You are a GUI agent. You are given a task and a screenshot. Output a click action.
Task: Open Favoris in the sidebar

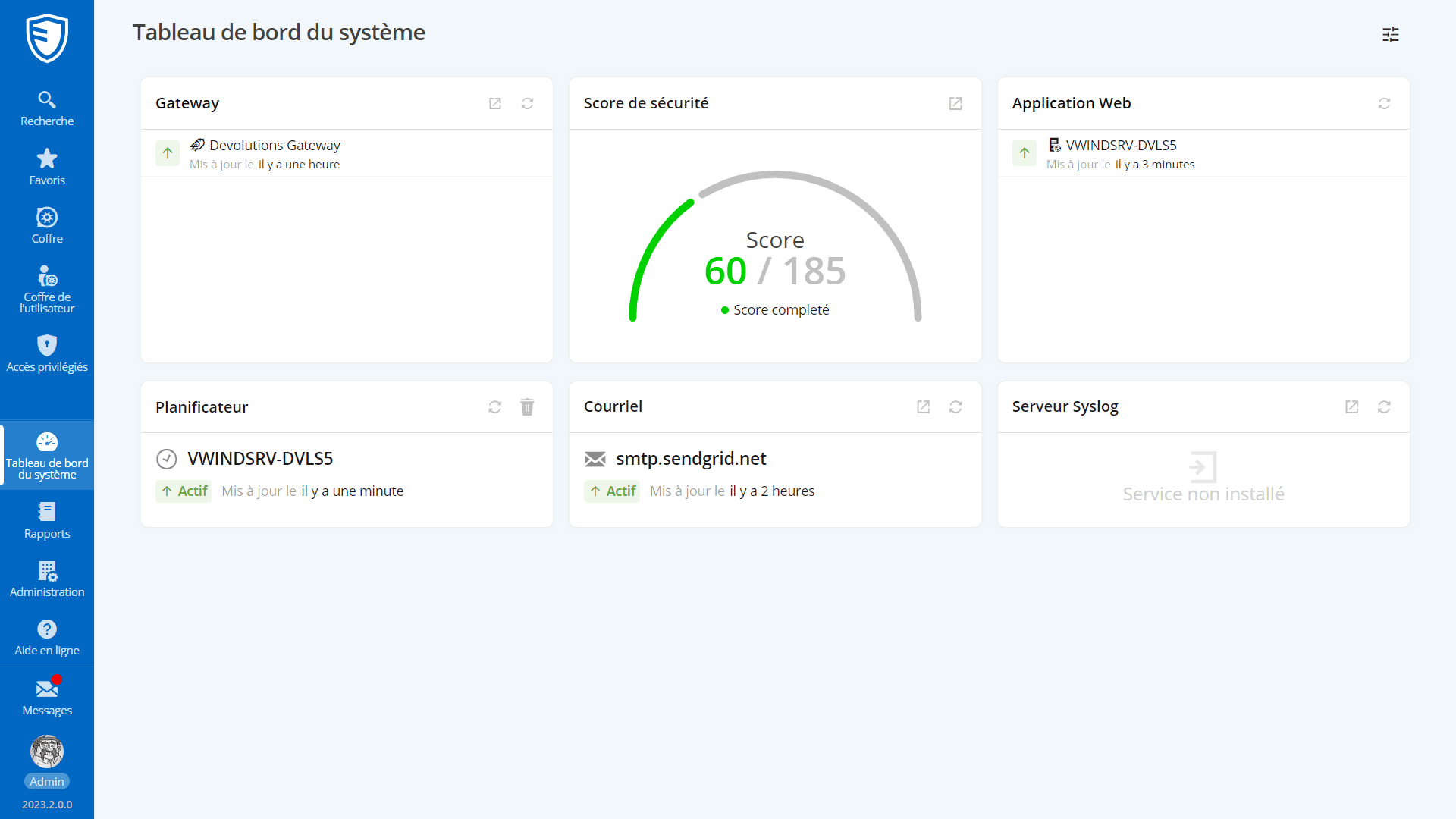pos(47,167)
